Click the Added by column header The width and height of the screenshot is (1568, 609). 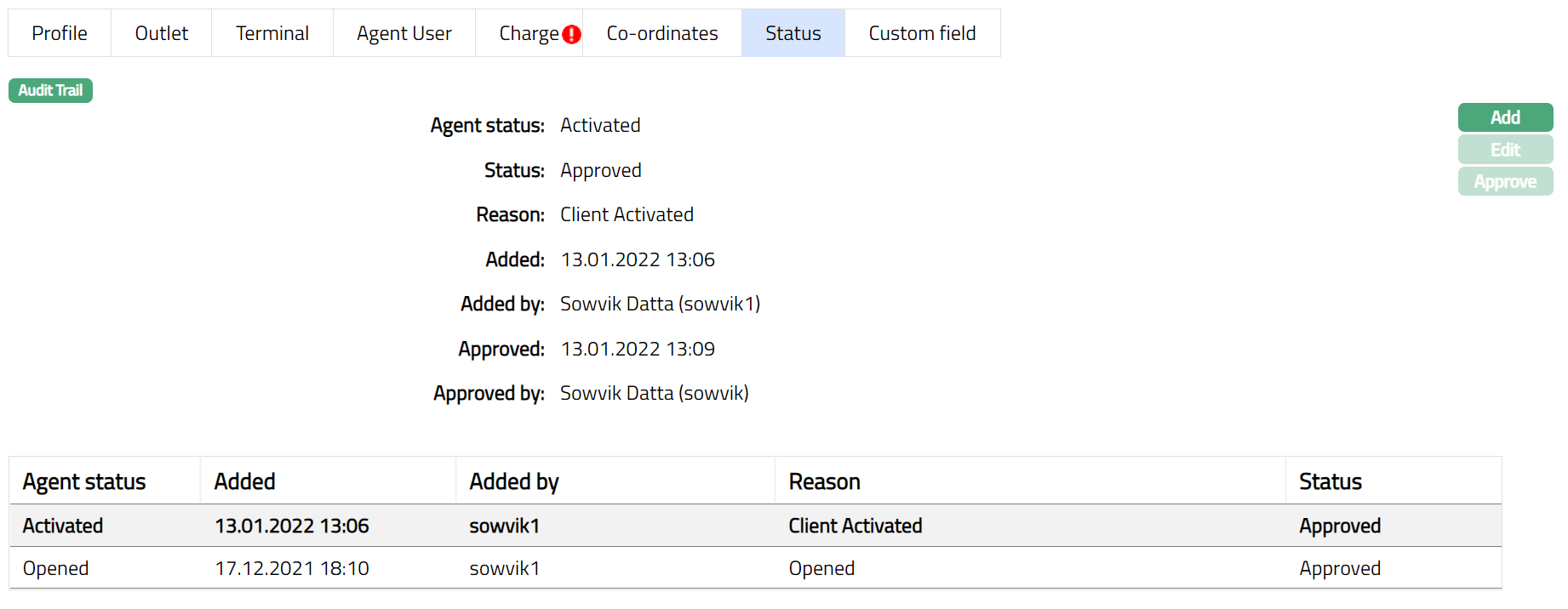tap(514, 481)
